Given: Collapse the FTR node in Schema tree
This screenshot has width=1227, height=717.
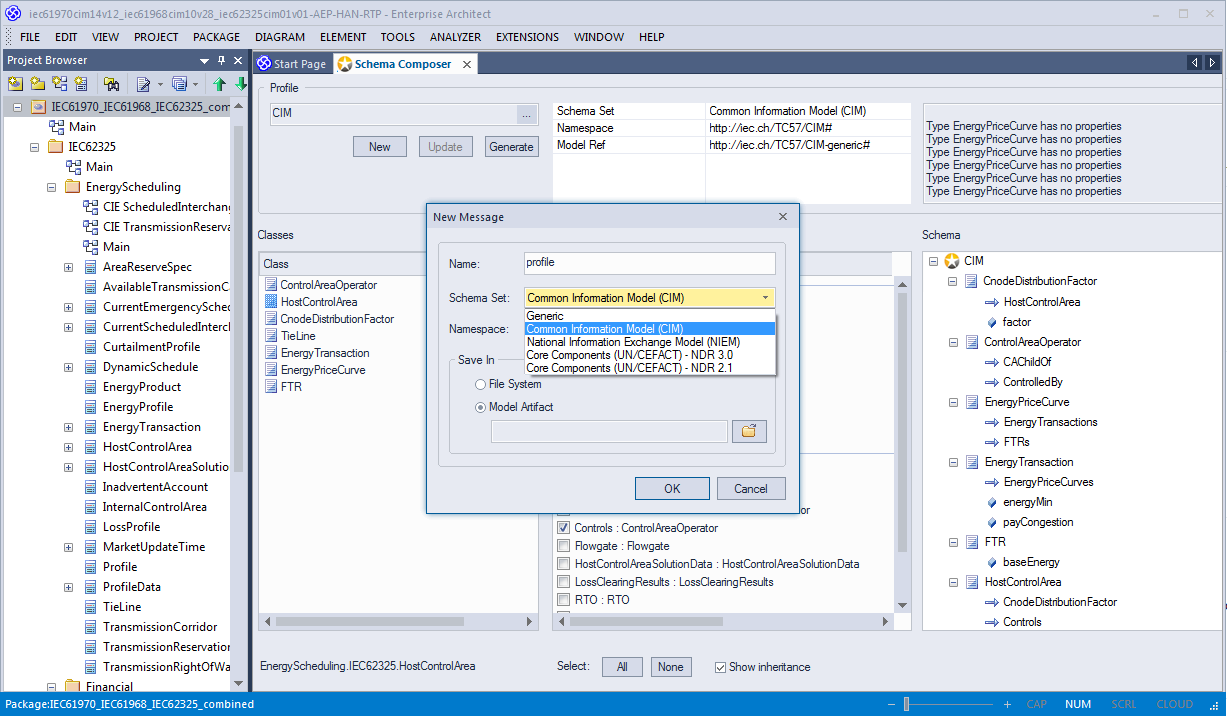Looking at the screenshot, I should pyautogui.click(x=953, y=542).
